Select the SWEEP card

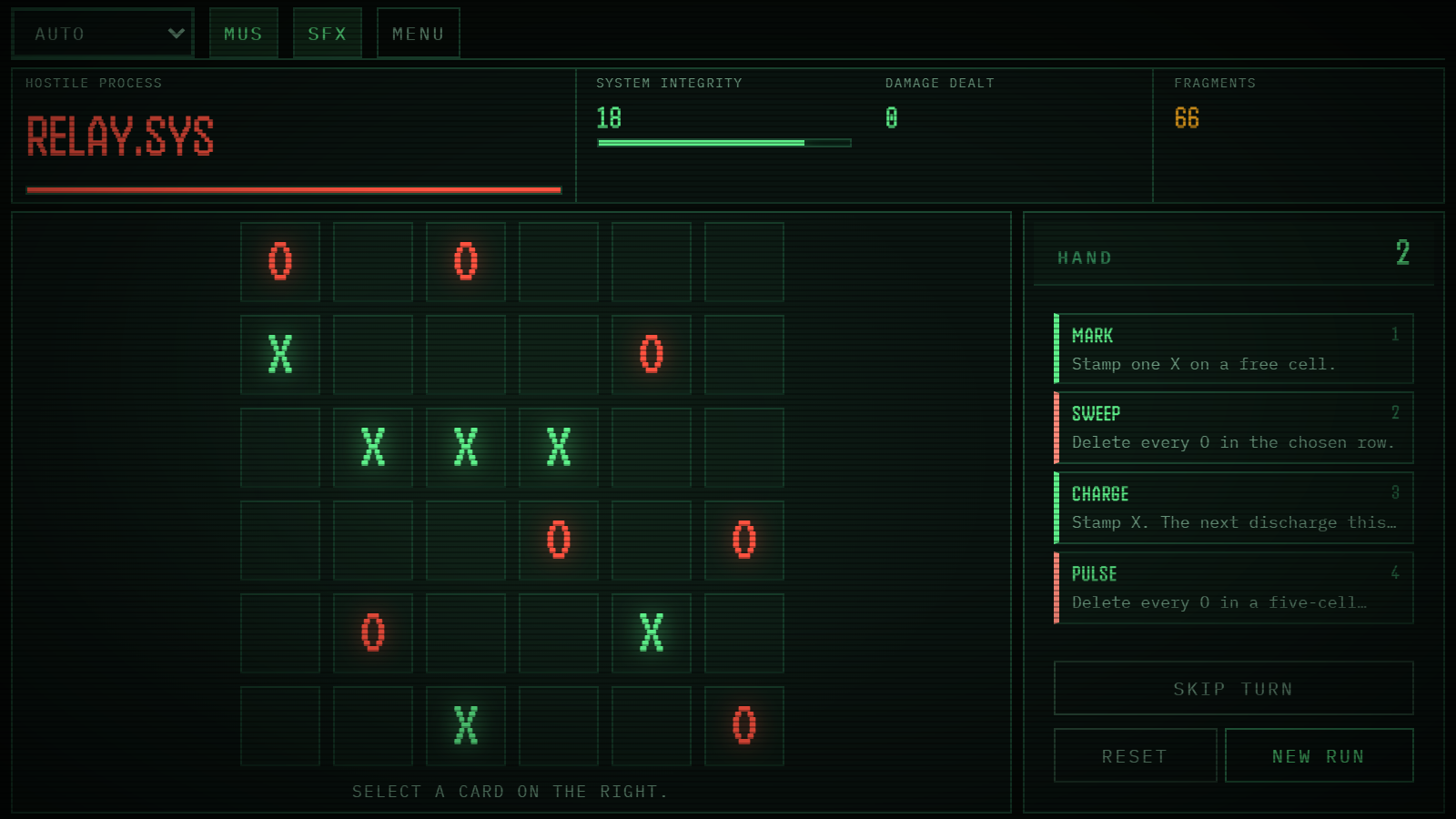pos(1233,428)
